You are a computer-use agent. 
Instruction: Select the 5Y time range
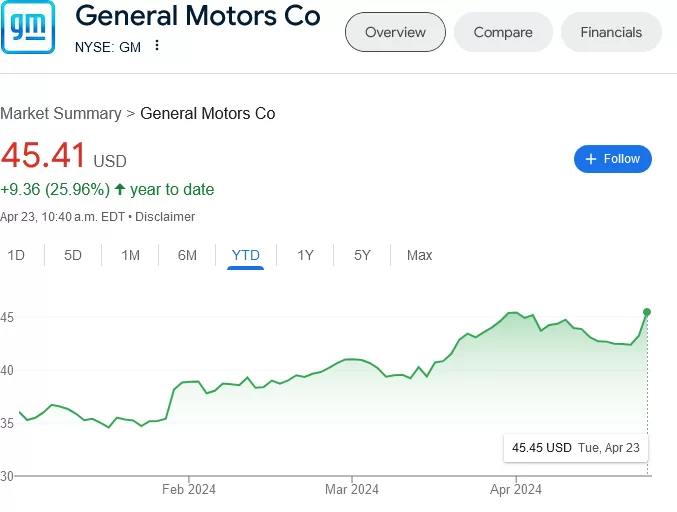coord(362,255)
